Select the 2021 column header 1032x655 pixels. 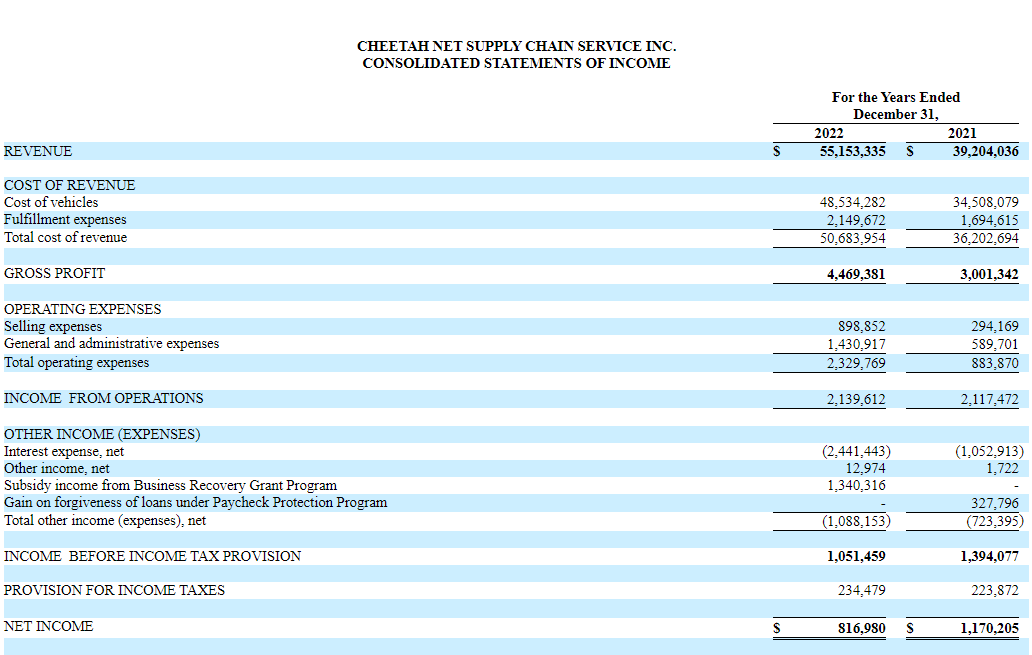(962, 133)
